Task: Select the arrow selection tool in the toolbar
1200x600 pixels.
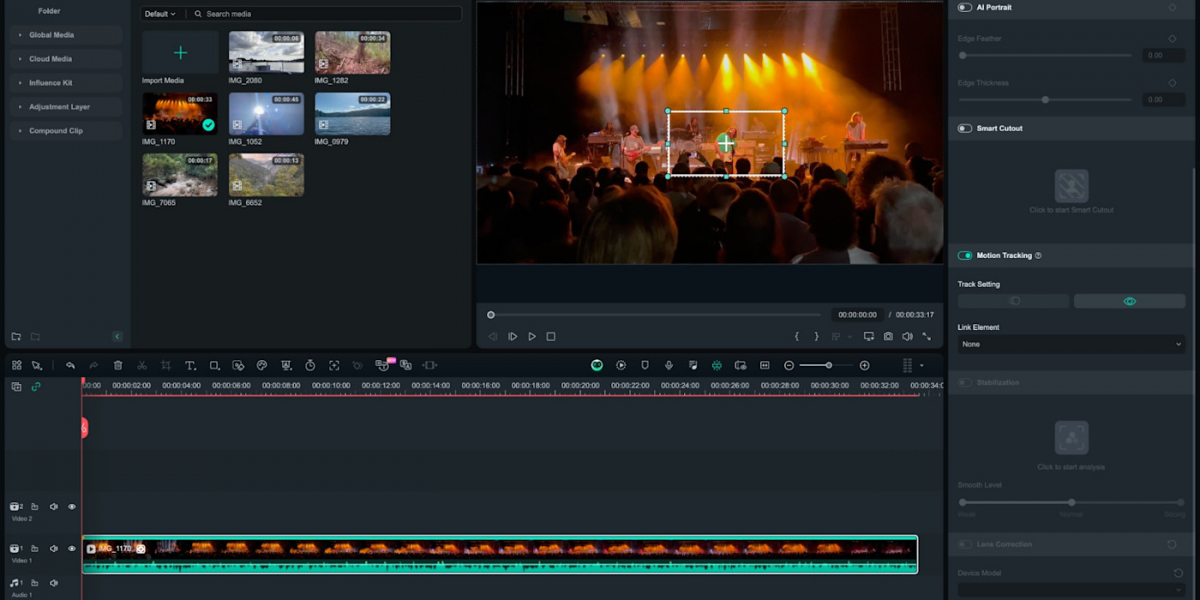Action: click(37, 366)
